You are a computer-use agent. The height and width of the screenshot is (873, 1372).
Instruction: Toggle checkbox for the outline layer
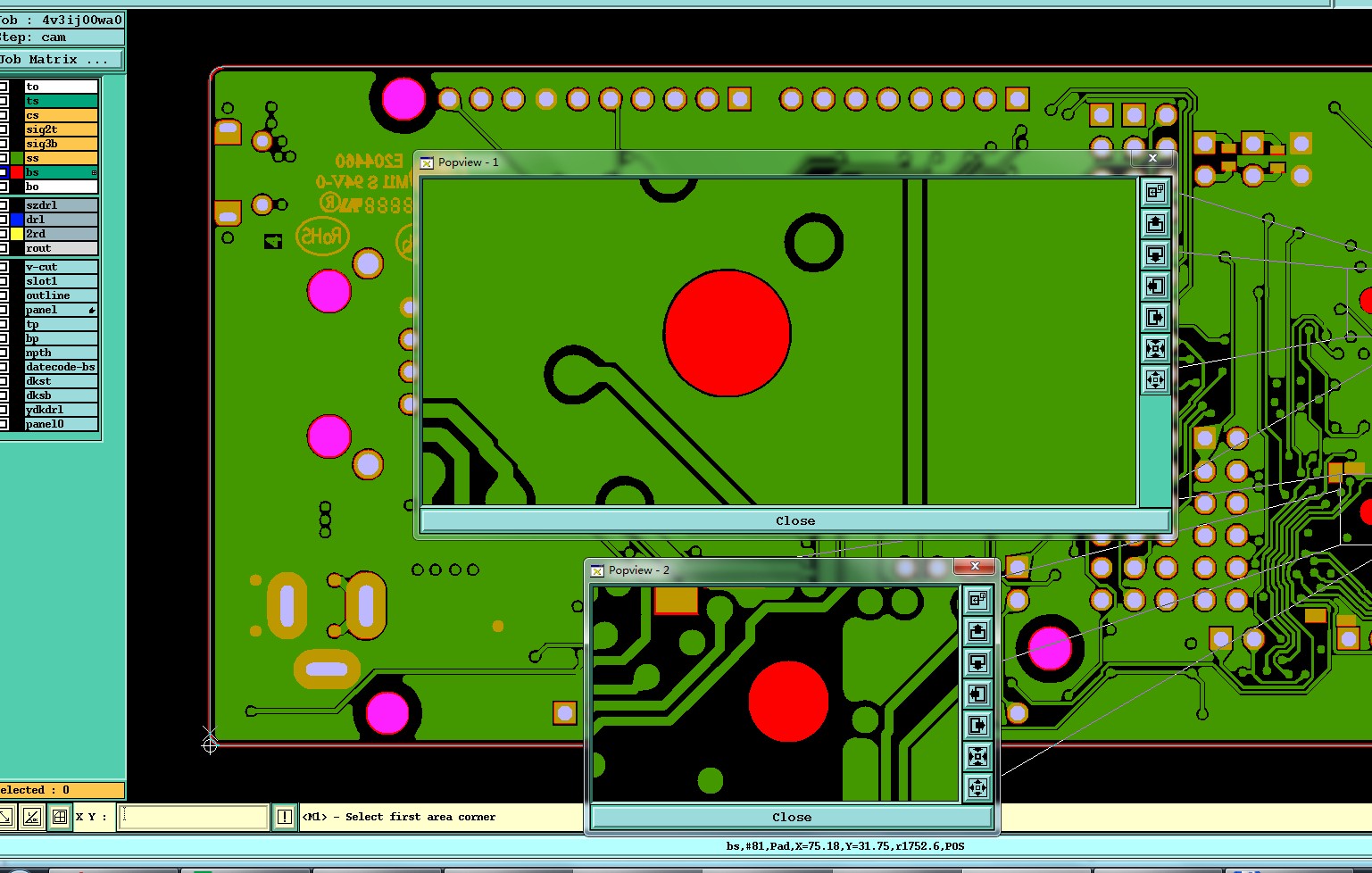point(4,295)
